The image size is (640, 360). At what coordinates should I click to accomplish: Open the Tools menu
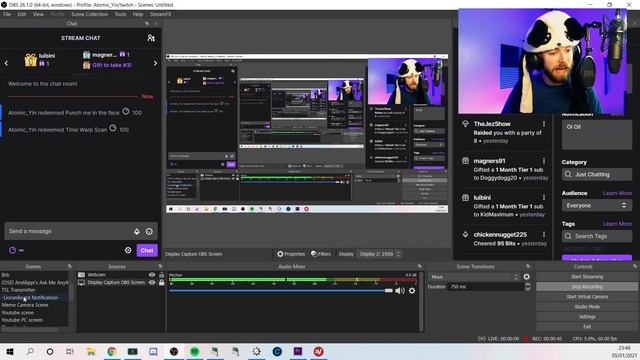[x=120, y=14]
